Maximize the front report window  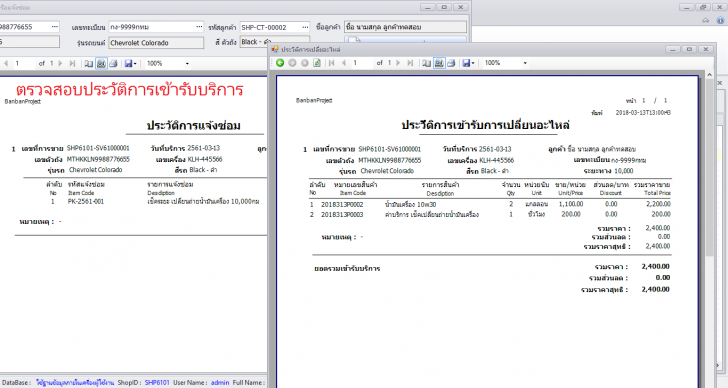pyautogui.click(x=689, y=49)
